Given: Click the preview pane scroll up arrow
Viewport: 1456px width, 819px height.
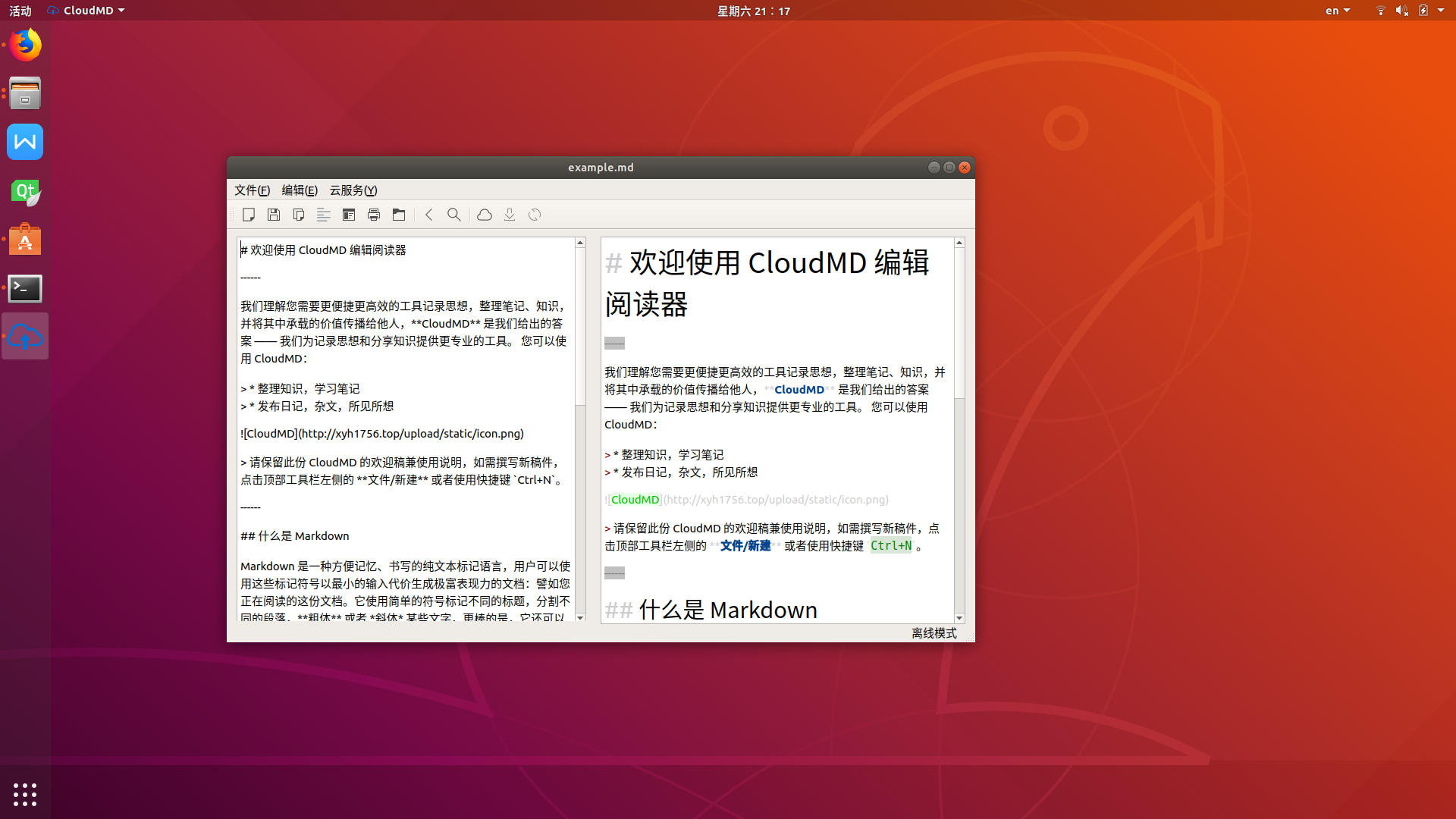Looking at the screenshot, I should coord(959,243).
